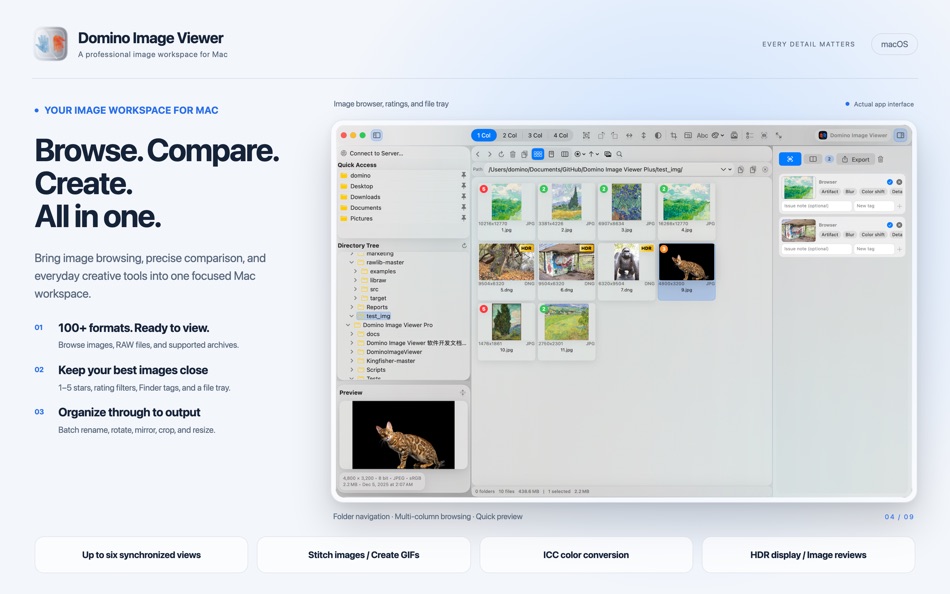Go forward with the right arrow

pos(490,154)
